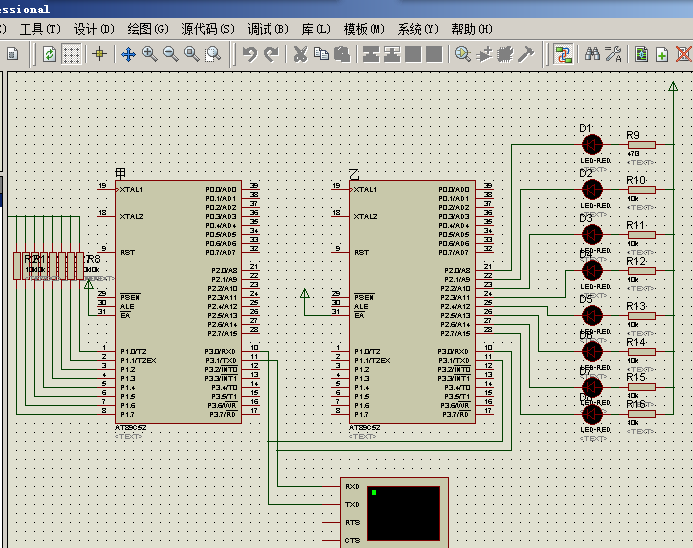Select the Zoom to Area tool
This screenshot has width=693, height=548.
pos(213,54)
